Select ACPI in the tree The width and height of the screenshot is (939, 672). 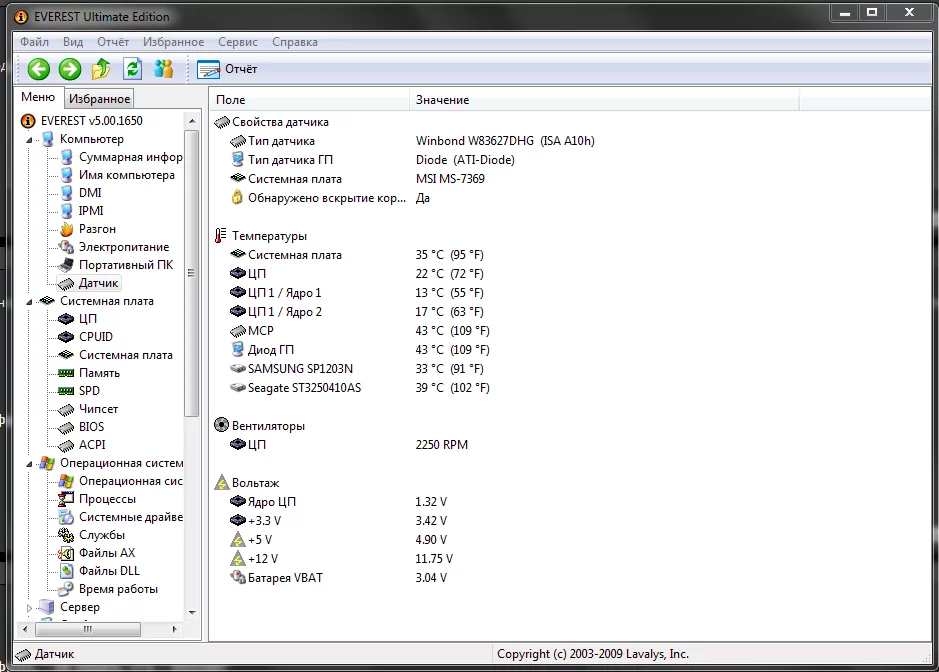click(92, 444)
